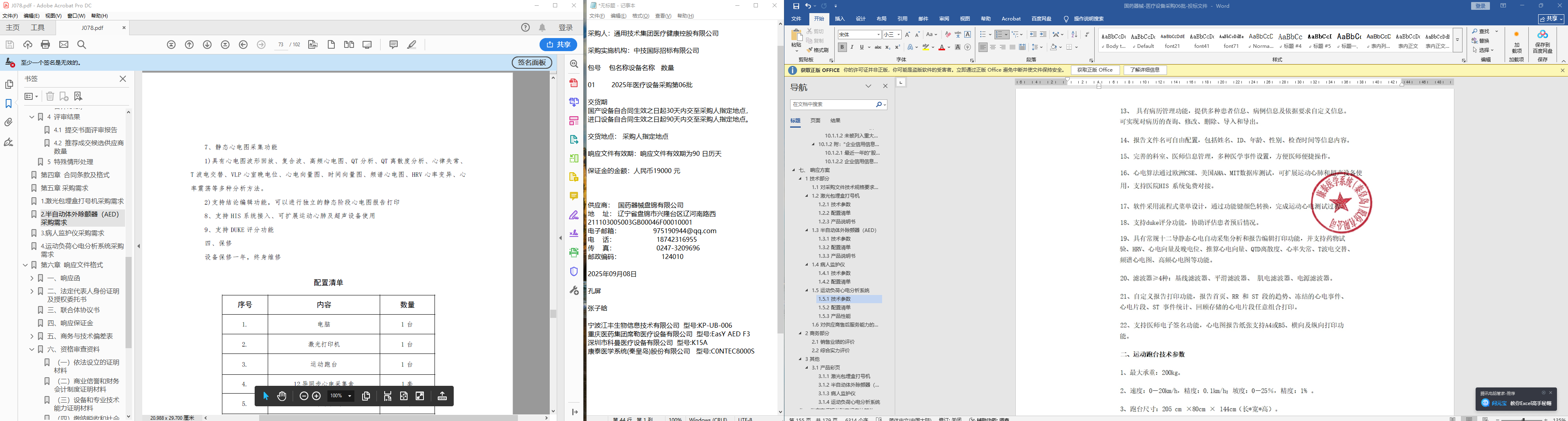Delete selected bookmark in Acrobat panel

click(x=51, y=96)
